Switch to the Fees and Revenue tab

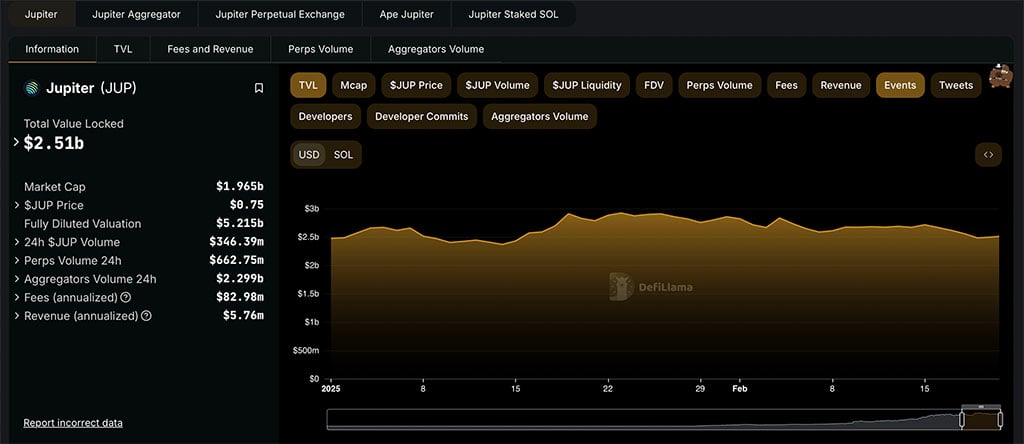[210, 49]
